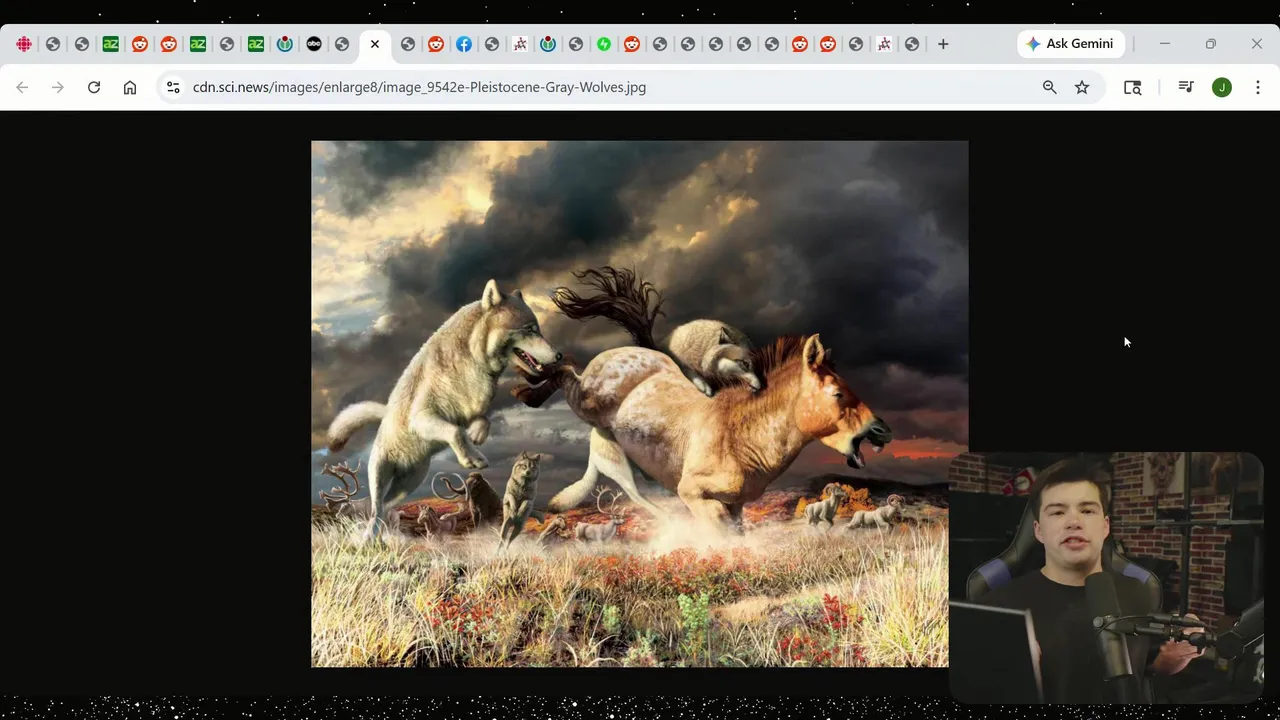
Task: Open the J profile avatar
Action: [x=1222, y=87]
